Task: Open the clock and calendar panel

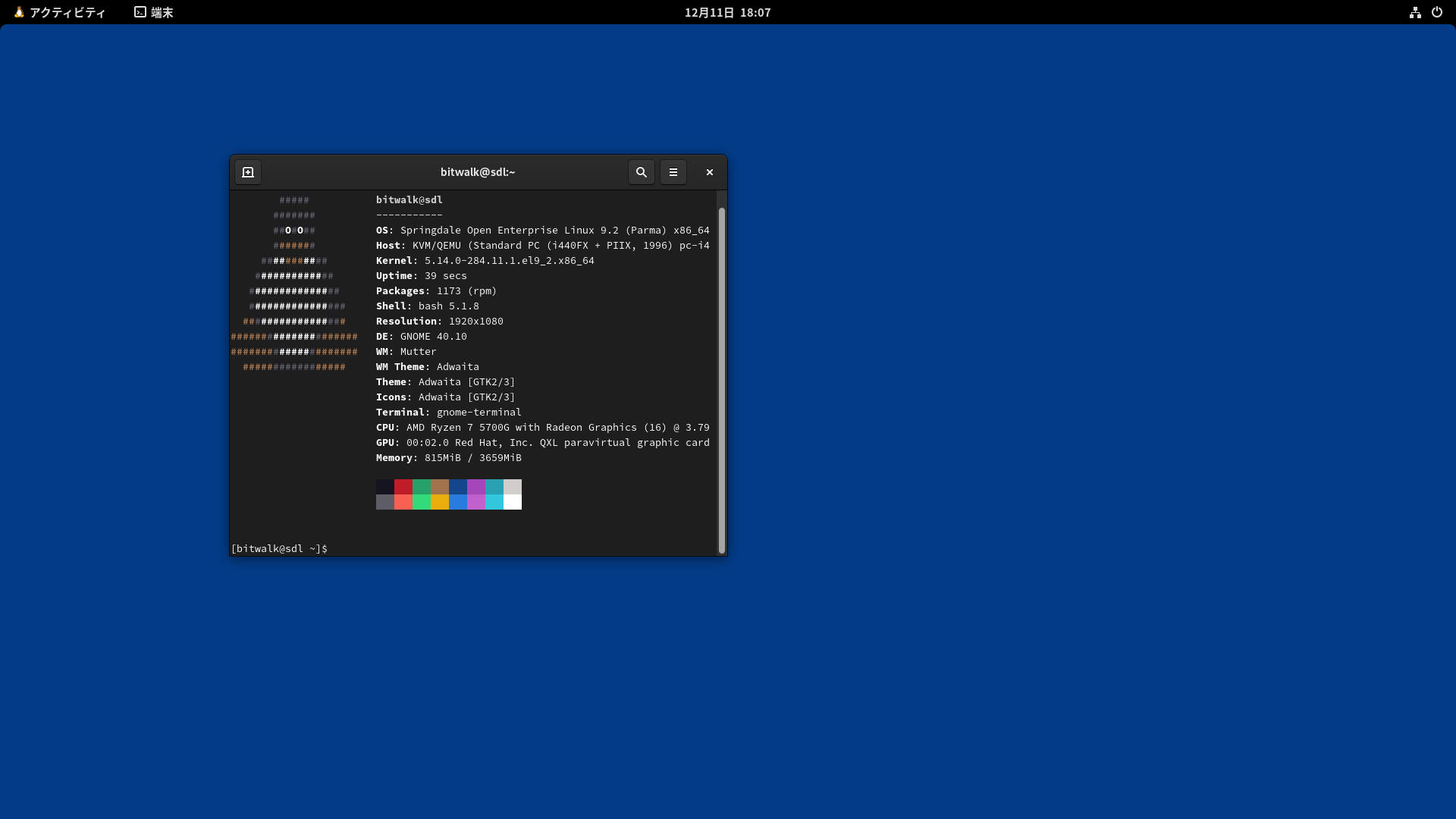Action: 727,12
